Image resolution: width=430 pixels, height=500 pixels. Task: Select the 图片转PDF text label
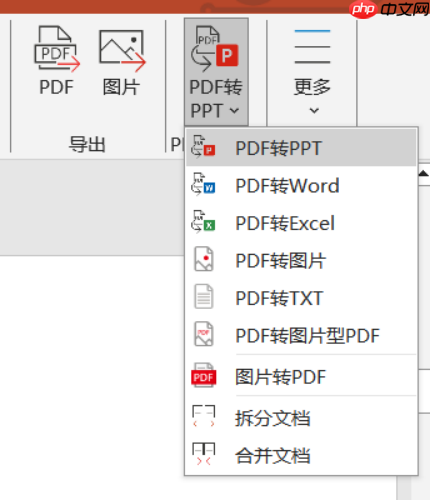pos(280,377)
